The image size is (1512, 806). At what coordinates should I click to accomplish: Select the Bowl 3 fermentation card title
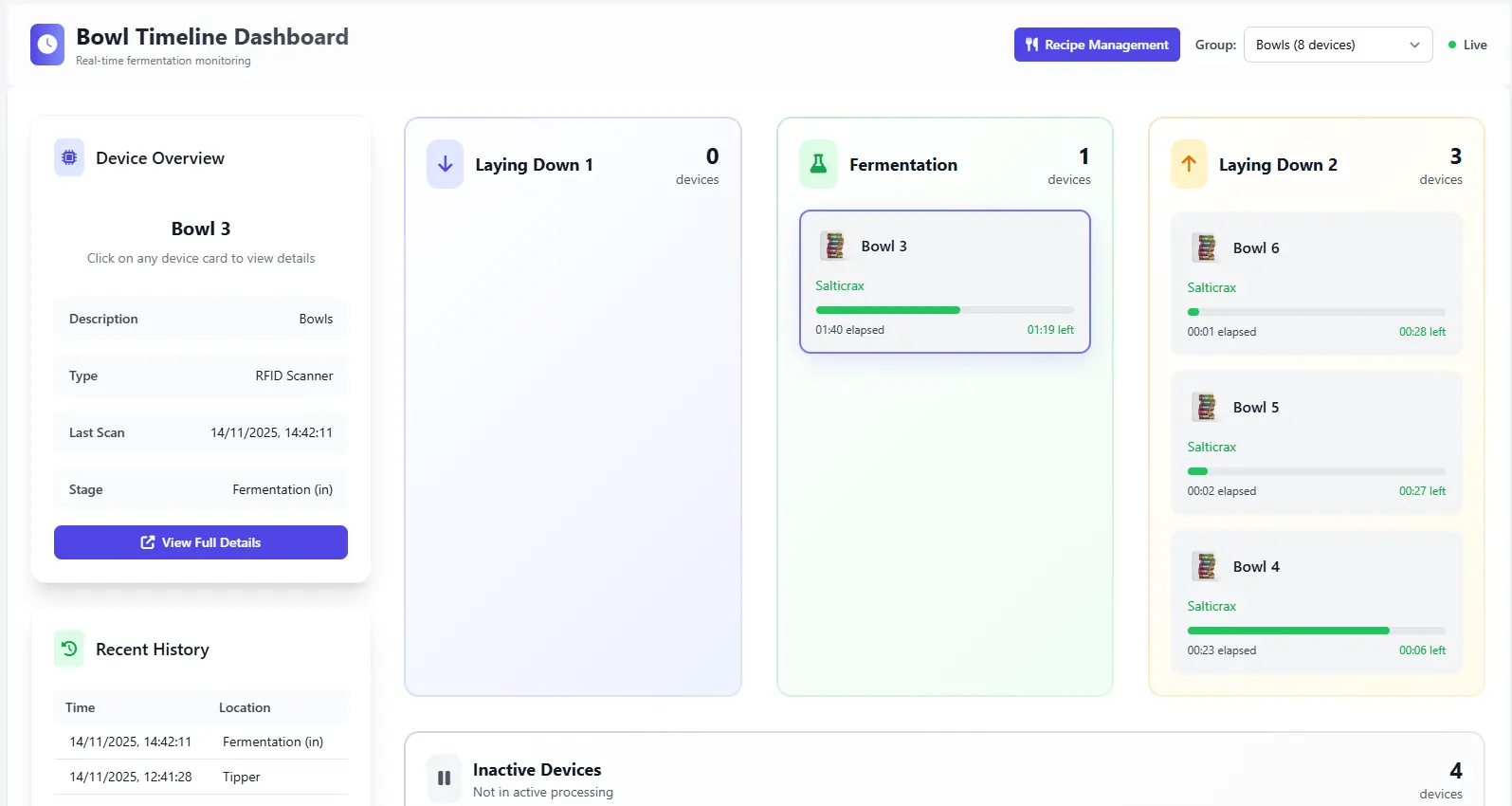point(884,246)
